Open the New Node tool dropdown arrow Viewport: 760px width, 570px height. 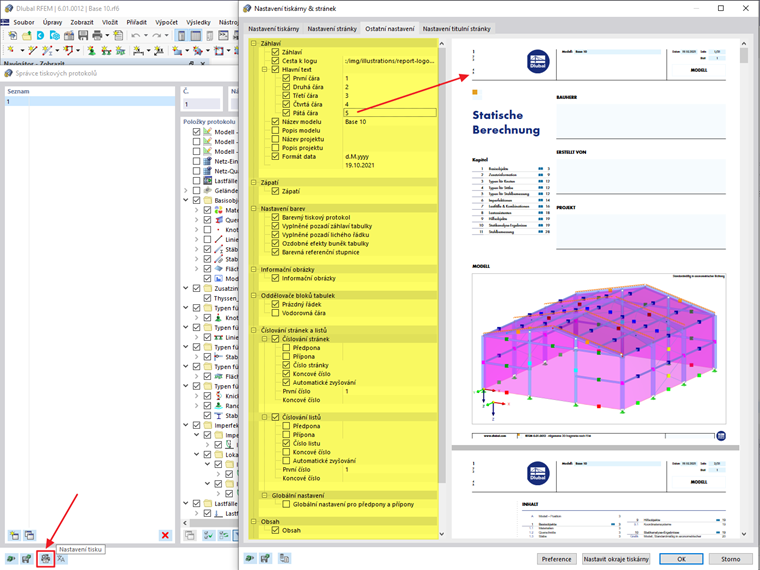coord(22,50)
